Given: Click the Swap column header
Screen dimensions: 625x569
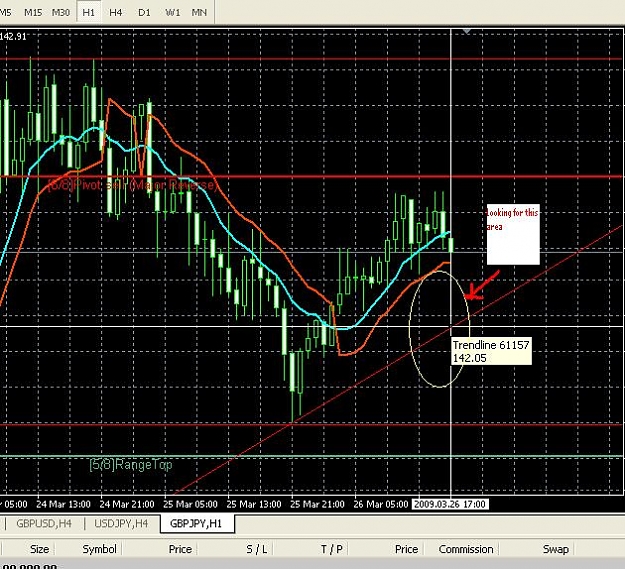Looking at the screenshot, I should point(556,549).
